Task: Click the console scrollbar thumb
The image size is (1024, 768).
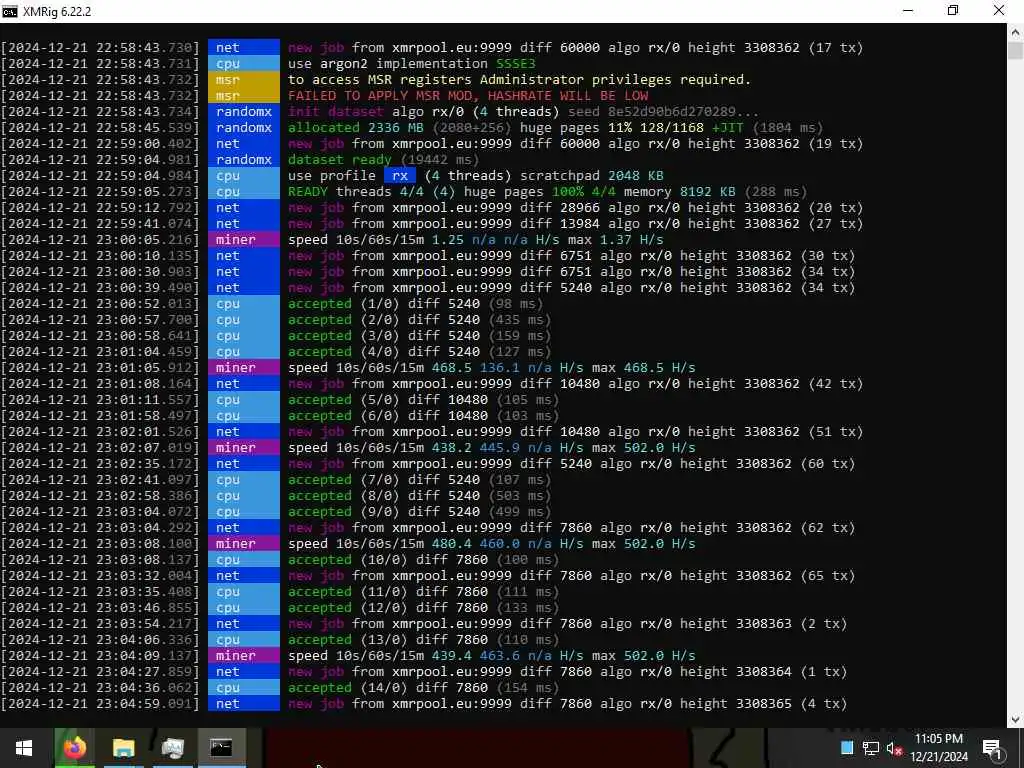Action: [1015, 51]
